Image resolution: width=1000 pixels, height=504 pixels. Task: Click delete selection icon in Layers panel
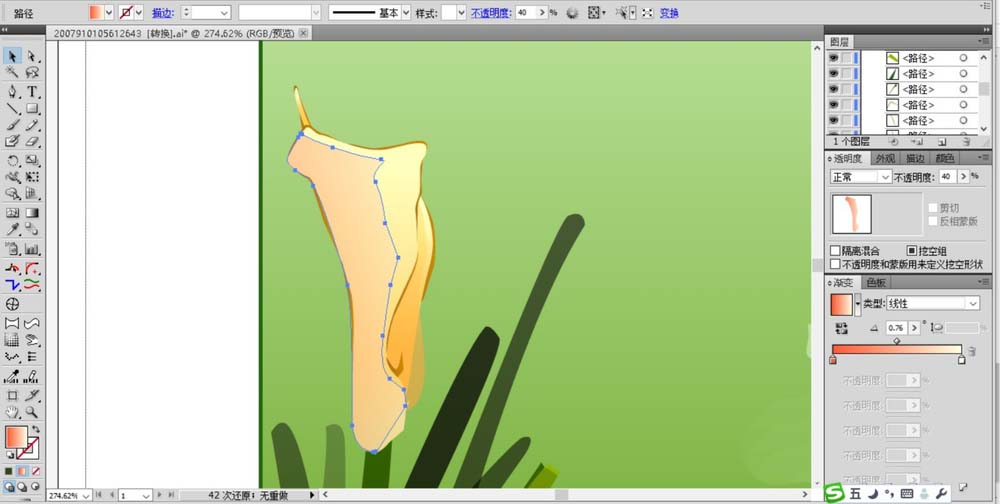tap(966, 142)
